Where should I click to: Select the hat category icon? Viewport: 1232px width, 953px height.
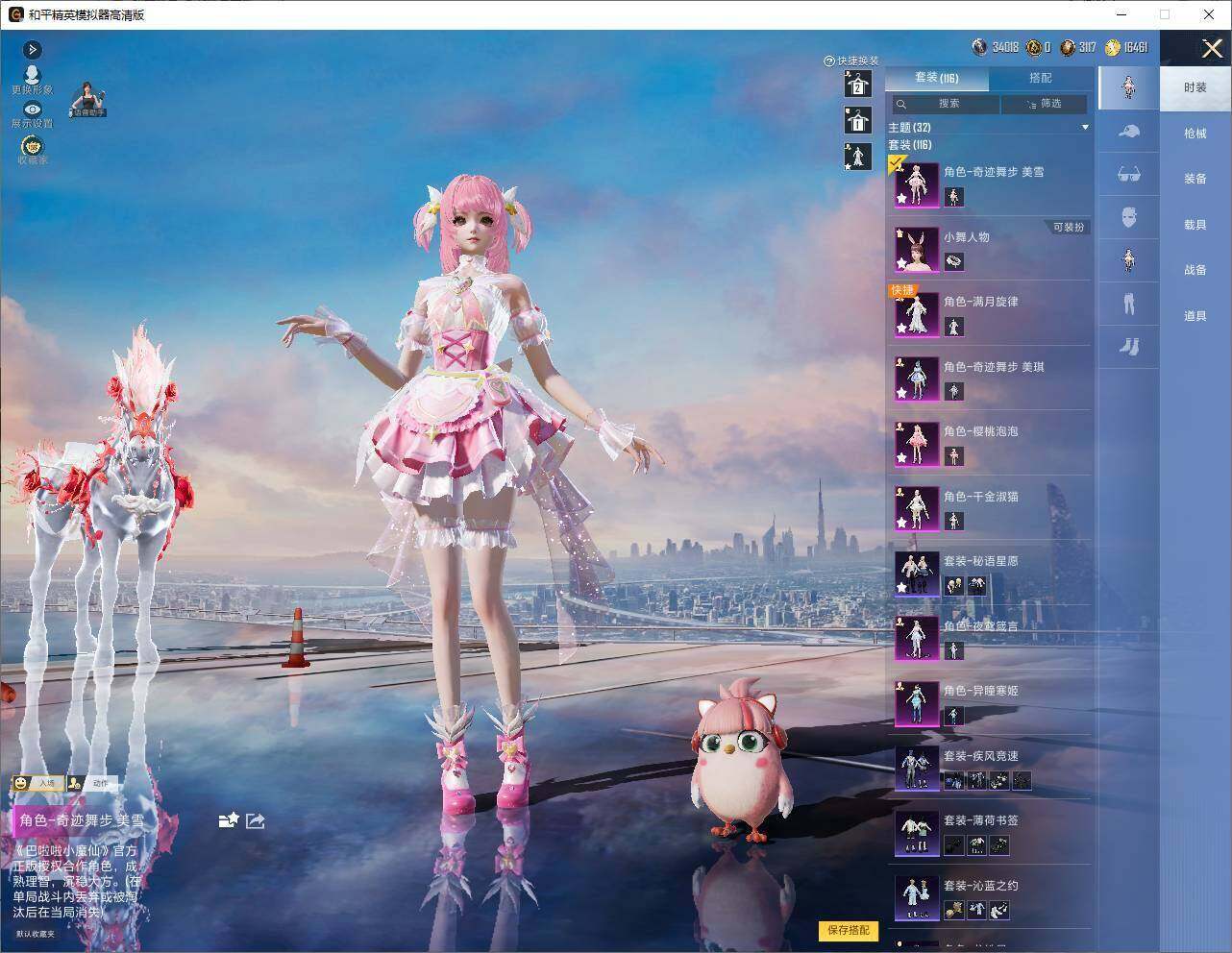[1128, 131]
